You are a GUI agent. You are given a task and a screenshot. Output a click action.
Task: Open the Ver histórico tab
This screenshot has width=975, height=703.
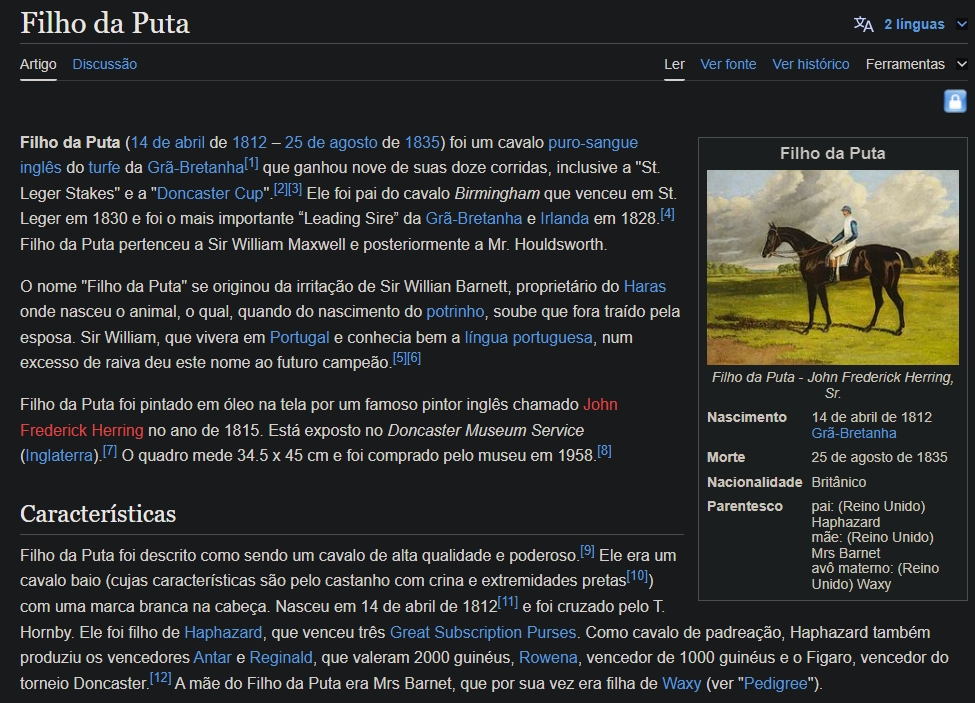click(x=811, y=64)
